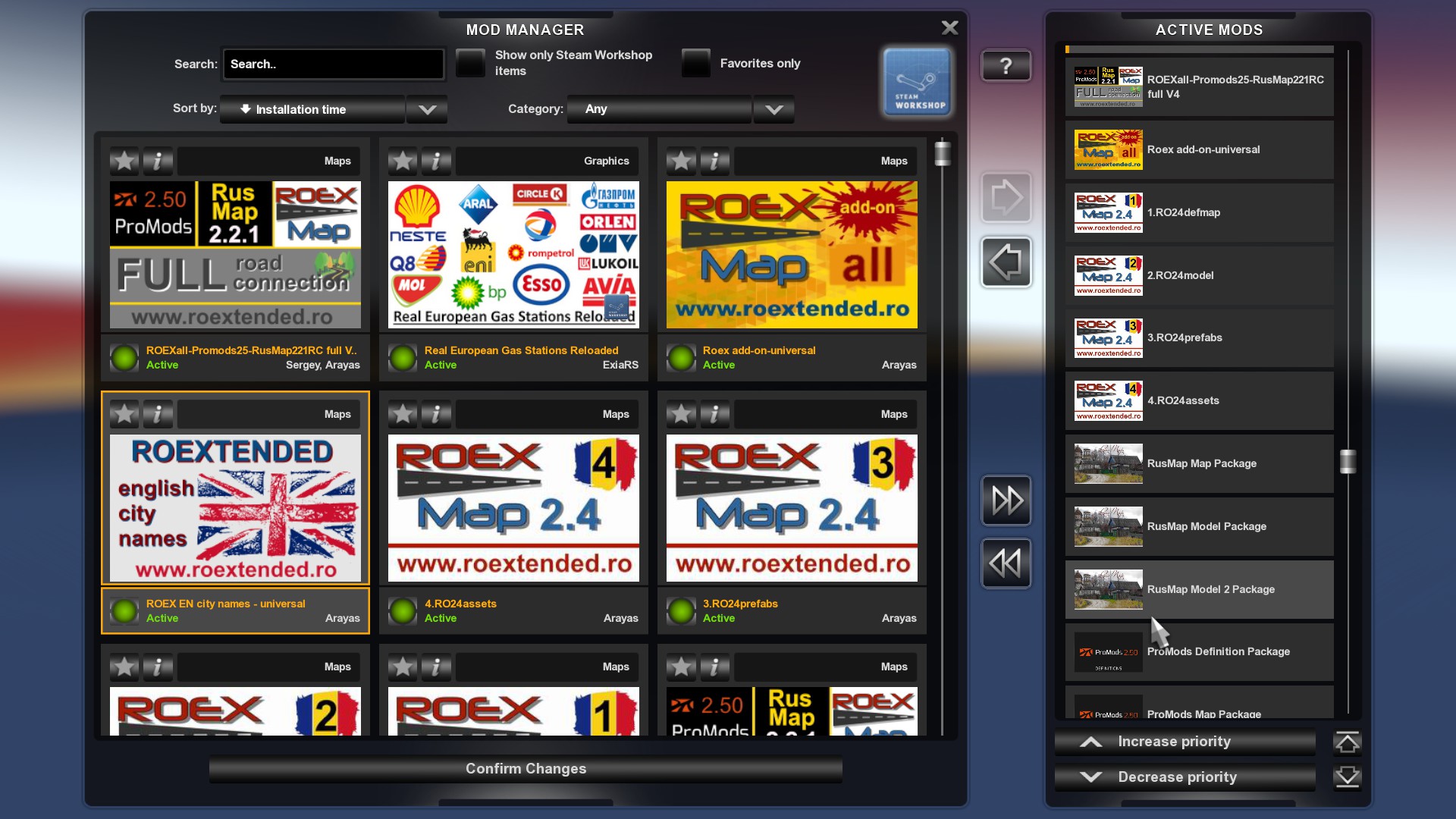Star the ProMods RusMap mod in bottom row
The image size is (1456, 819).
[x=681, y=667]
